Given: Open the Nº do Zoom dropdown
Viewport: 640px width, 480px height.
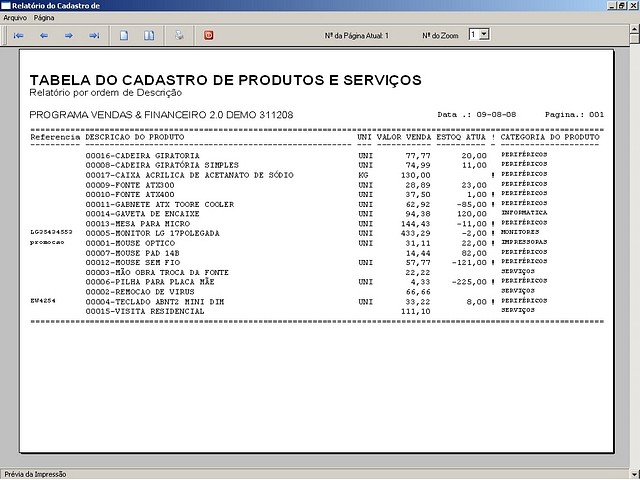Looking at the screenshot, I should [x=484, y=35].
